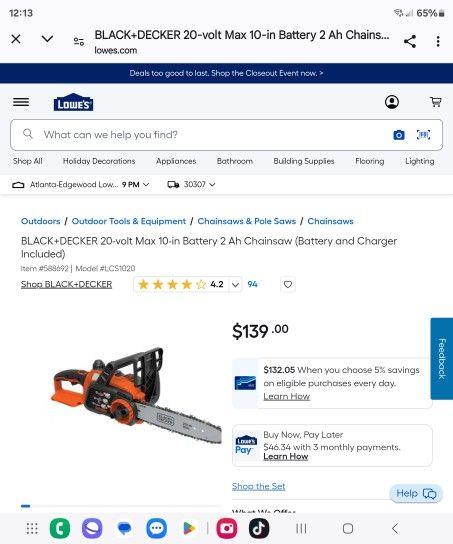Screen dimensions: 453x544
Task: Open the shopping cart
Action: point(436,102)
